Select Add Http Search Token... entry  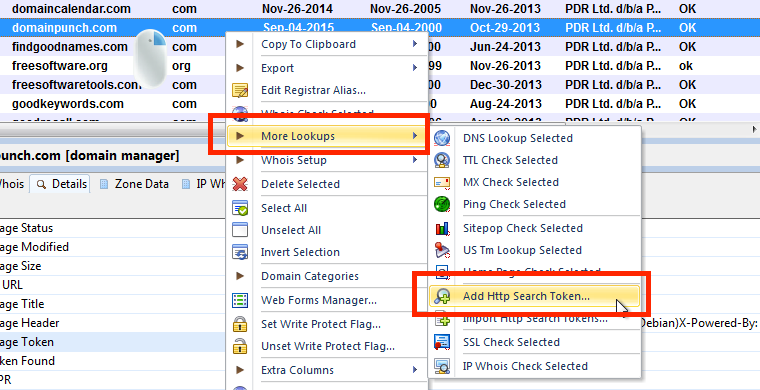[535, 296]
